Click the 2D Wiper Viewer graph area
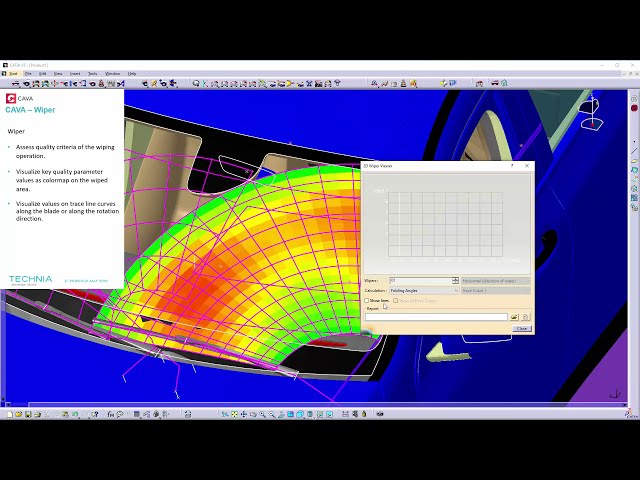Screen dimensions: 640x480 (447, 224)
